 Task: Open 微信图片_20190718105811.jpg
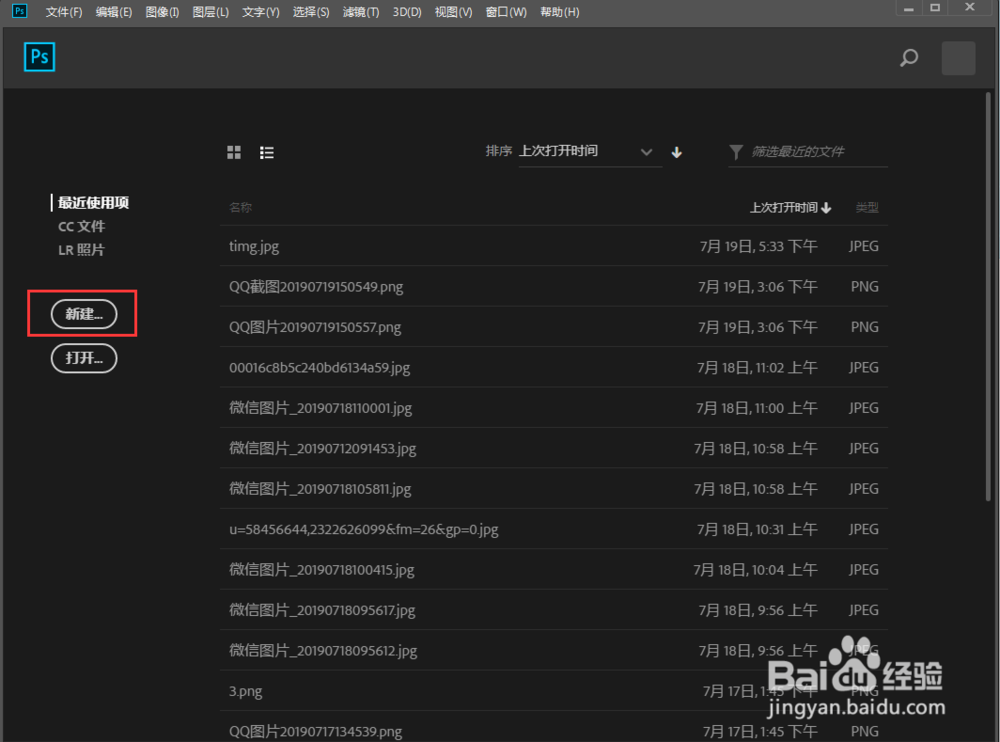click(554, 489)
